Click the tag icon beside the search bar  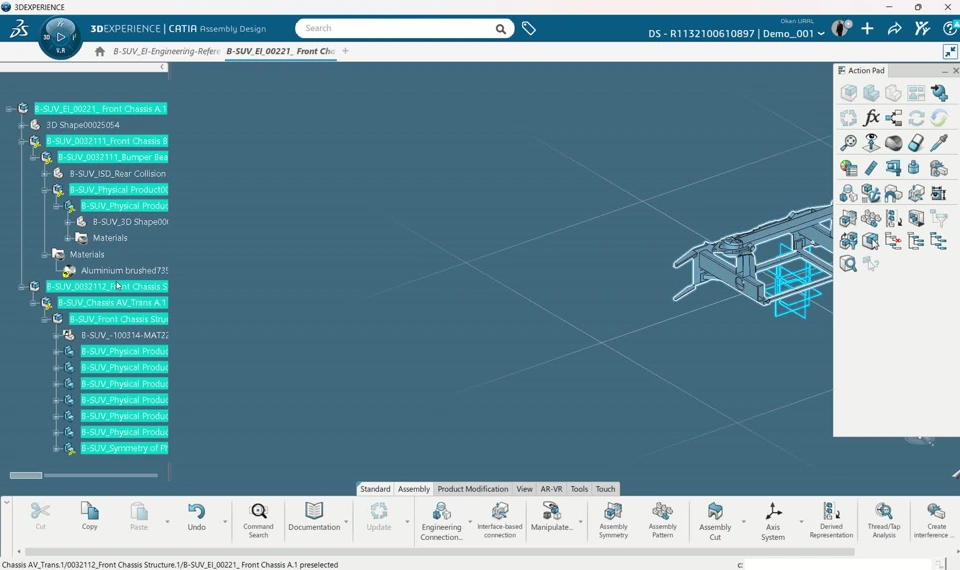click(x=528, y=28)
